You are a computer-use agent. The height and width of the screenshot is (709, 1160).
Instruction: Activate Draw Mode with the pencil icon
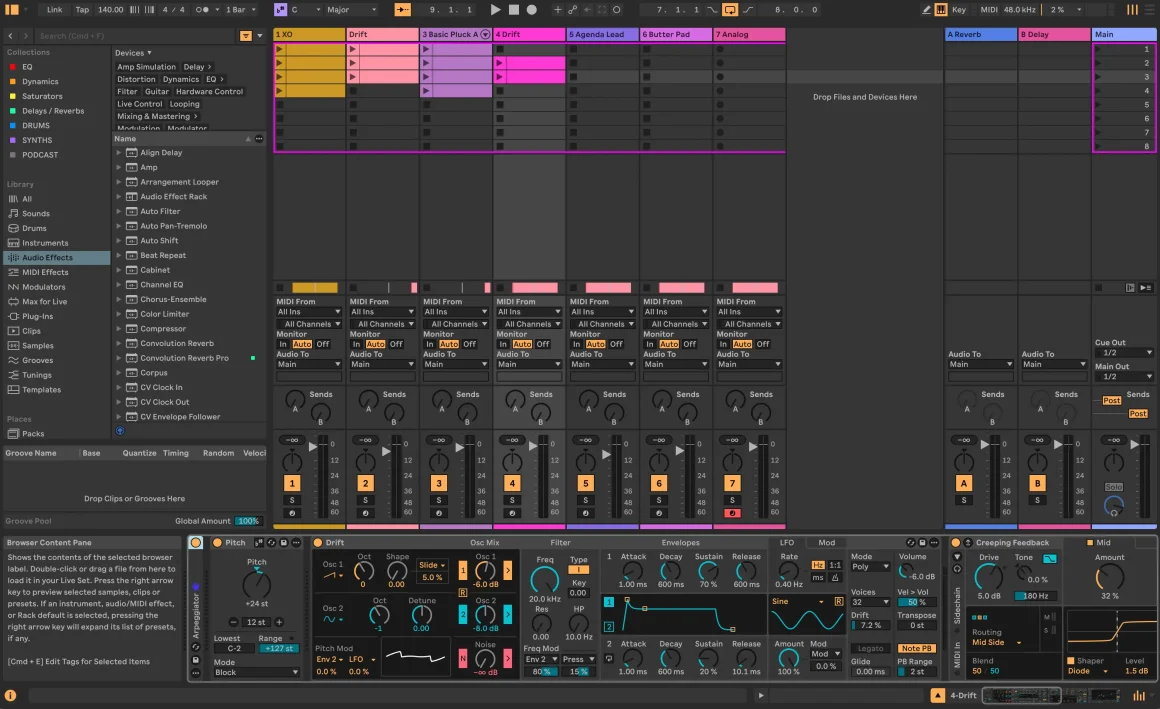click(x=925, y=9)
